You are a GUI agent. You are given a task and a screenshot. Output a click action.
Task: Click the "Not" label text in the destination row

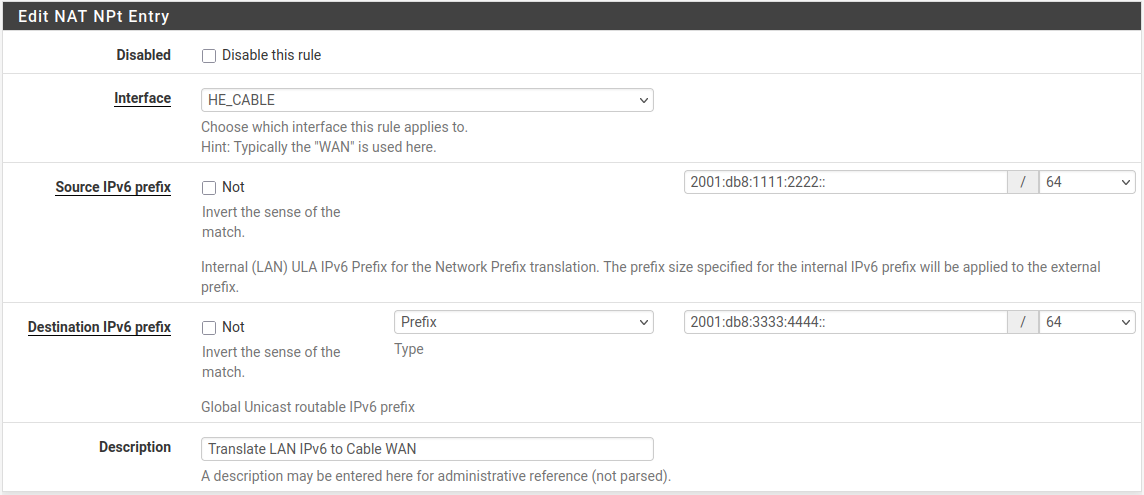point(233,327)
